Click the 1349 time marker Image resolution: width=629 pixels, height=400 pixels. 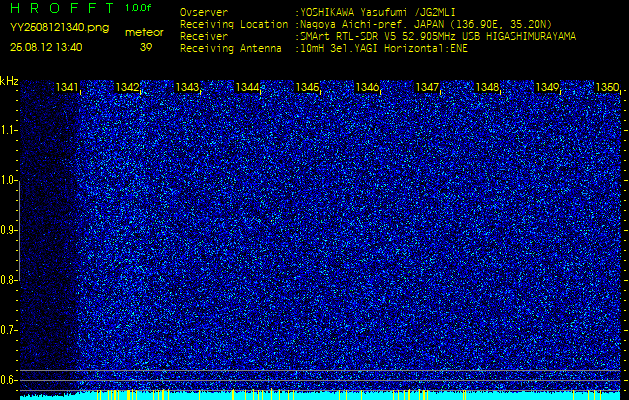click(547, 87)
